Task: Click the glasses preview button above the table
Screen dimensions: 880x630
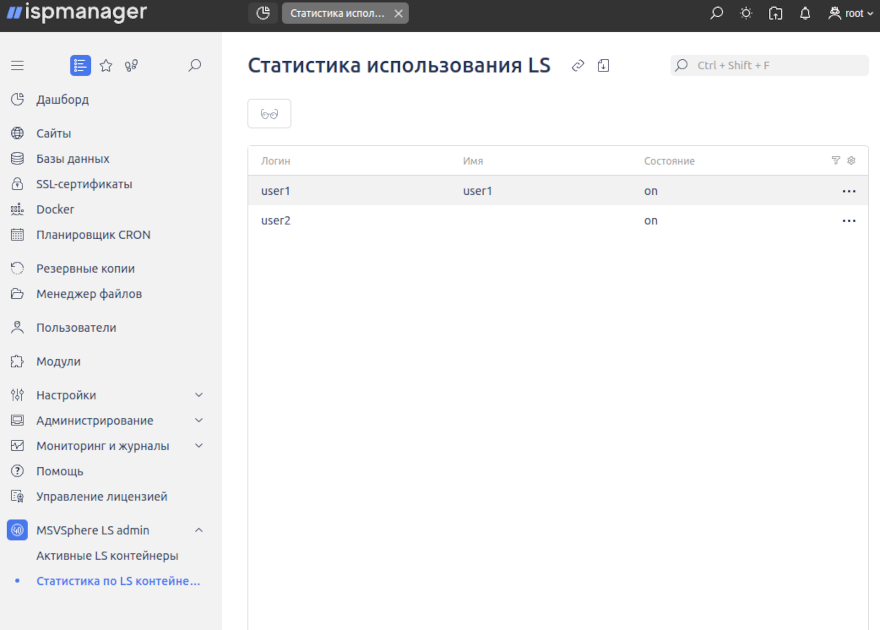Action: 269,113
